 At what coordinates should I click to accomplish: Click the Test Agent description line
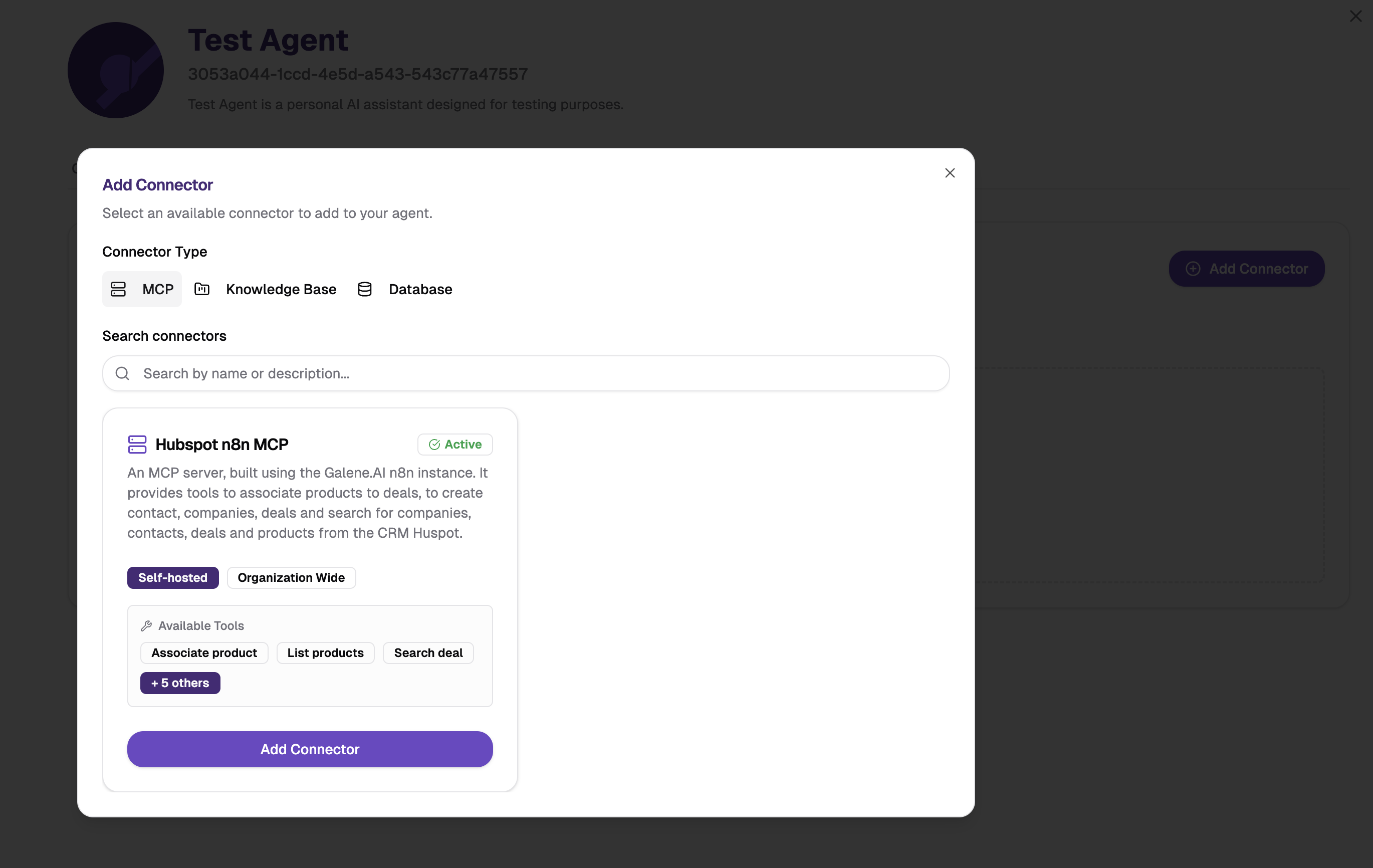click(x=405, y=104)
